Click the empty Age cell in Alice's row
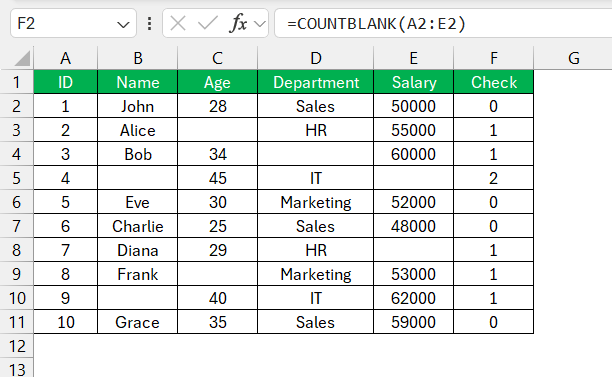612x377 pixels. pos(217,130)
